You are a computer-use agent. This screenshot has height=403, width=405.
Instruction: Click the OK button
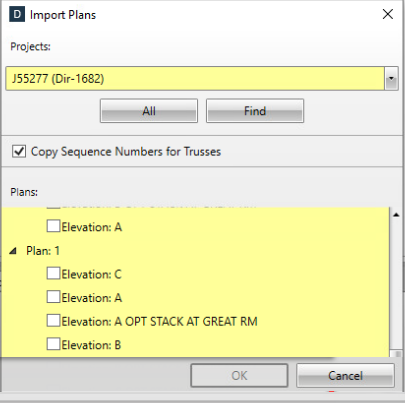(x=239, y=376)
